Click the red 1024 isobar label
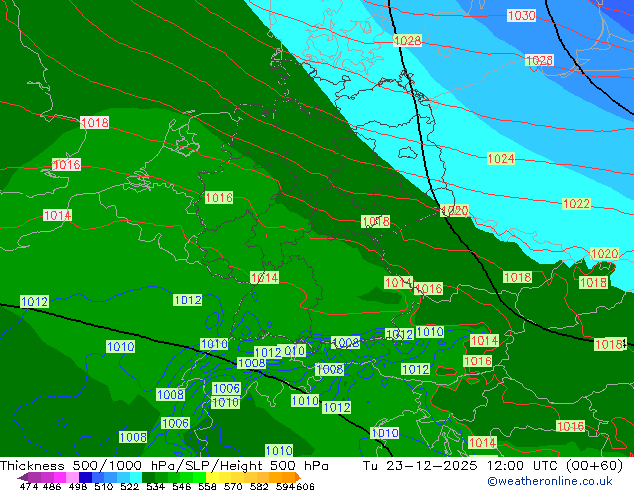Viewport: 634px width, 490px height. coord(501,158)
